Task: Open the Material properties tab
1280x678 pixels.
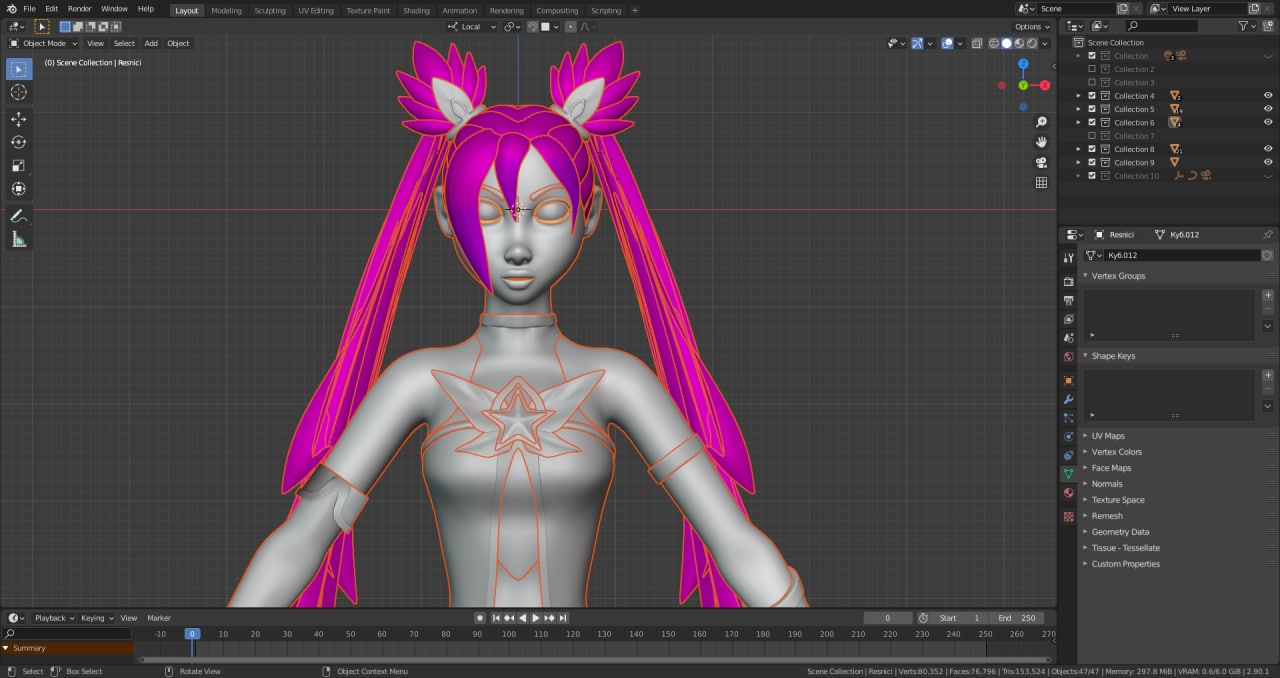Action: tap(1068, 493)
